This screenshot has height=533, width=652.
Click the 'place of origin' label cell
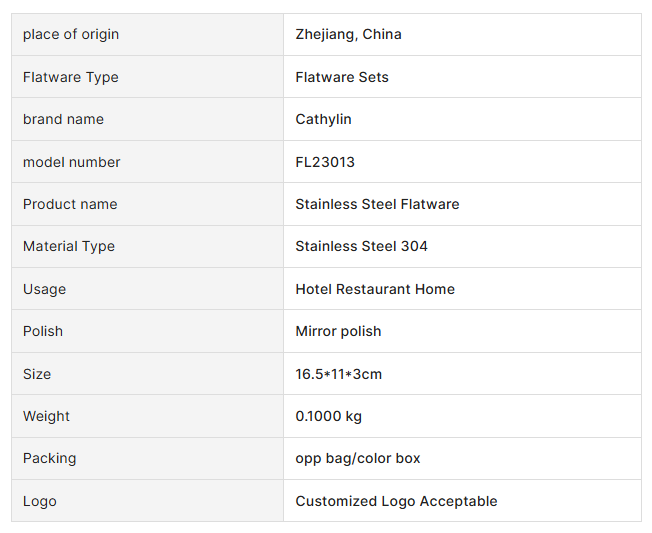click(71, 35)
